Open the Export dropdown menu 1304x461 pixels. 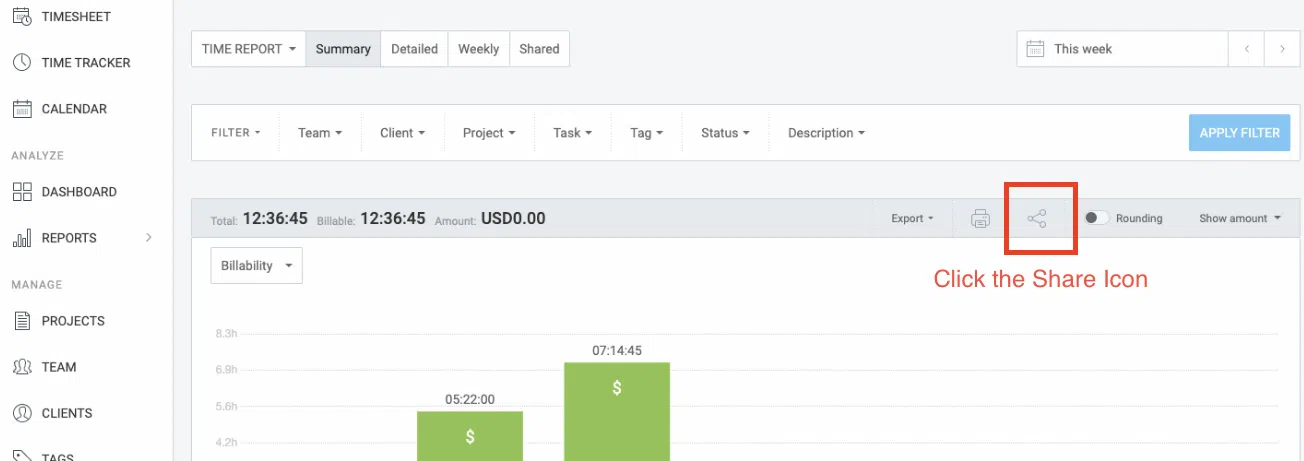coord(912,218)
